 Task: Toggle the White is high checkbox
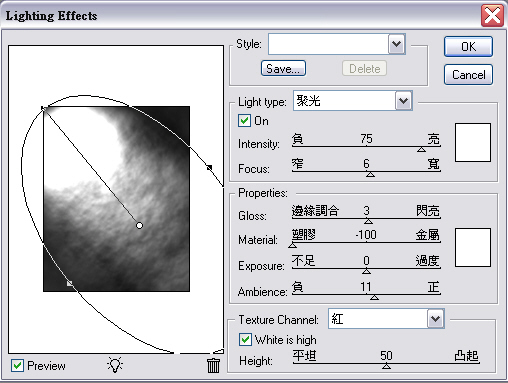click(x=245, y=339)
